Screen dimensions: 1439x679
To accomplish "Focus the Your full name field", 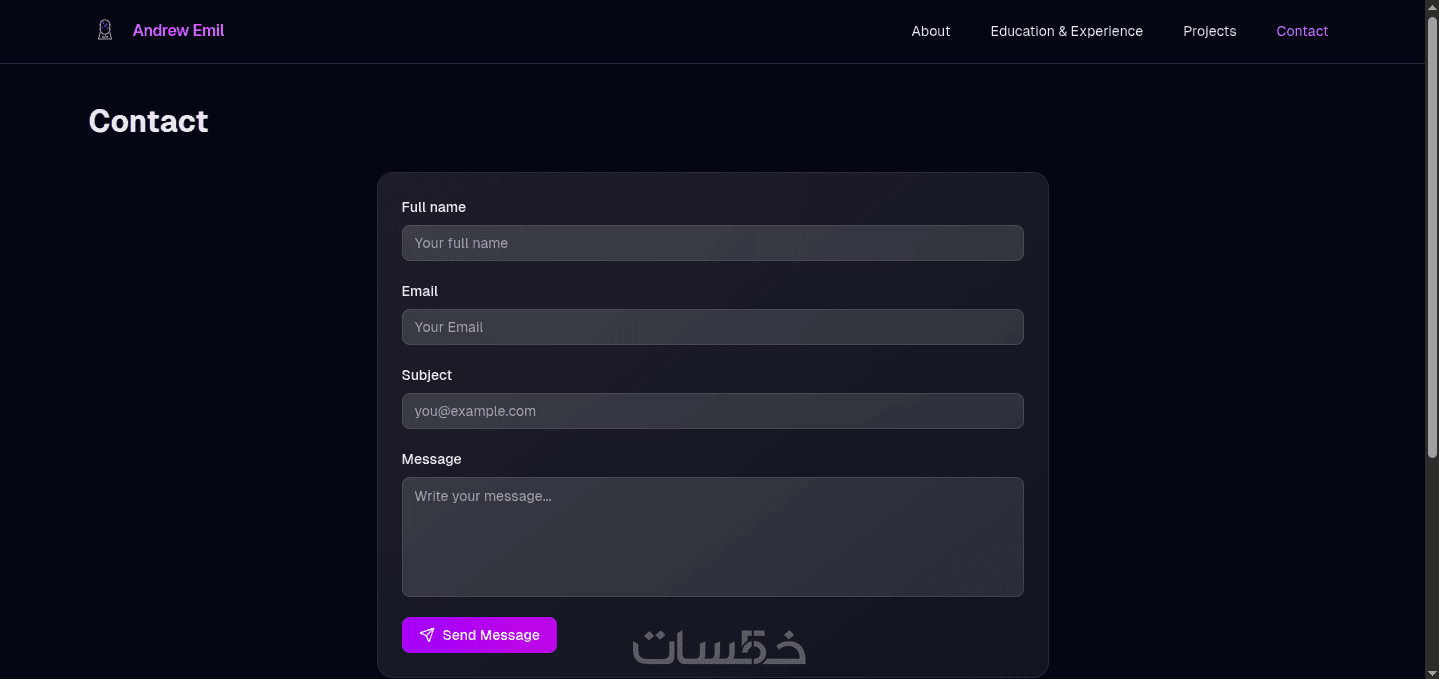I will coord(712,243).
